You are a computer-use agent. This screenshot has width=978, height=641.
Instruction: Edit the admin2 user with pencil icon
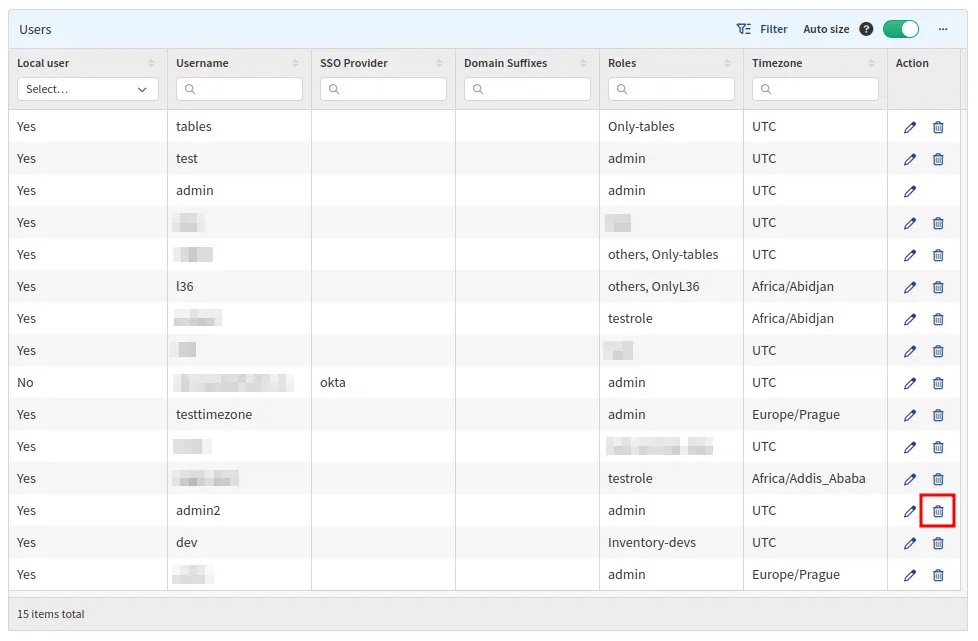910,511
